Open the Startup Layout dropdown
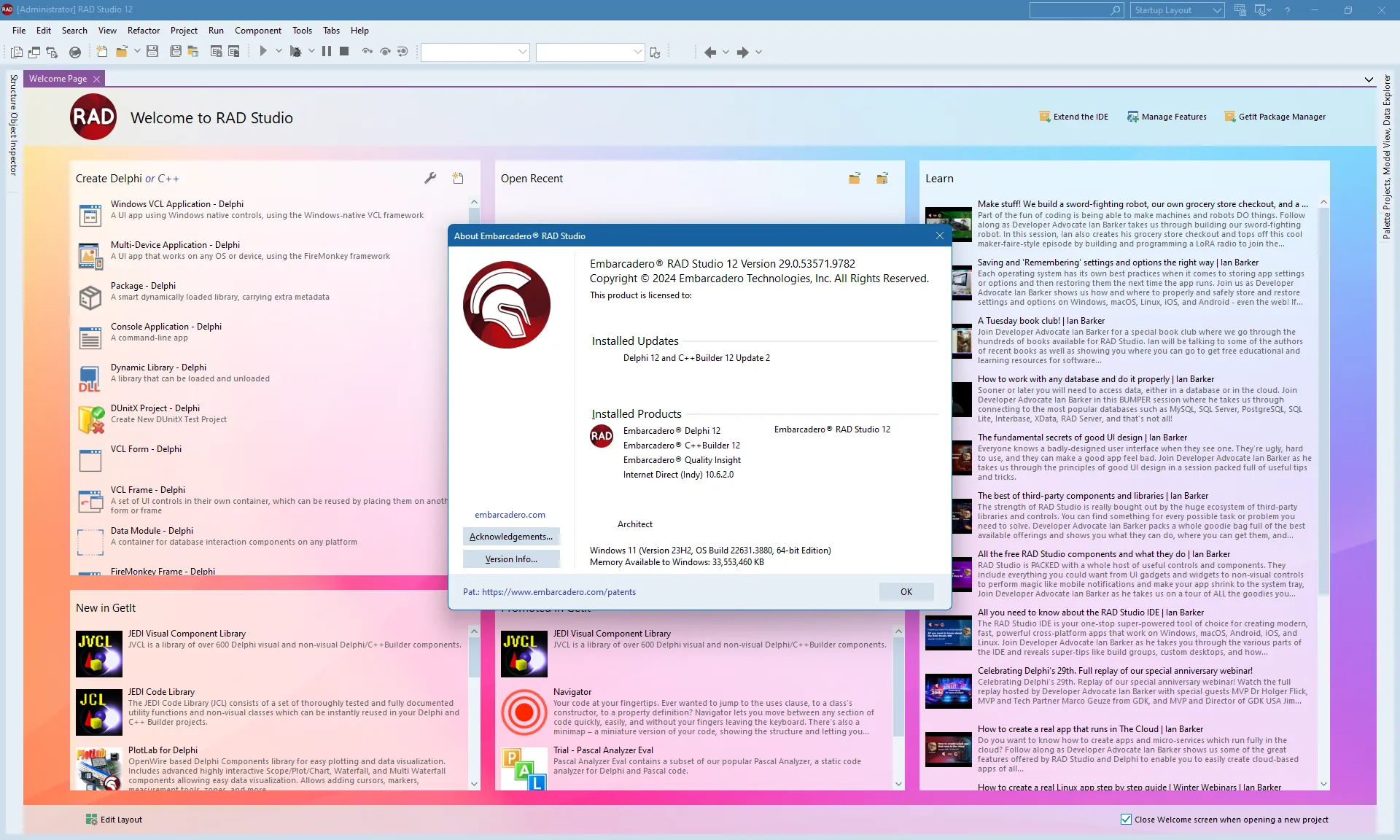 (1178, 10)
